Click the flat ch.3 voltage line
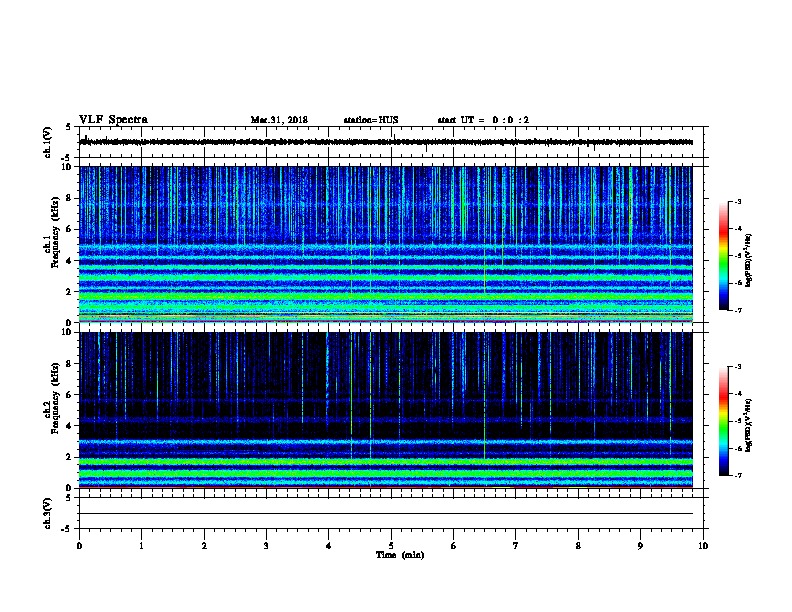The width and height of the screenshot is (792, 612). coord(386,514)
